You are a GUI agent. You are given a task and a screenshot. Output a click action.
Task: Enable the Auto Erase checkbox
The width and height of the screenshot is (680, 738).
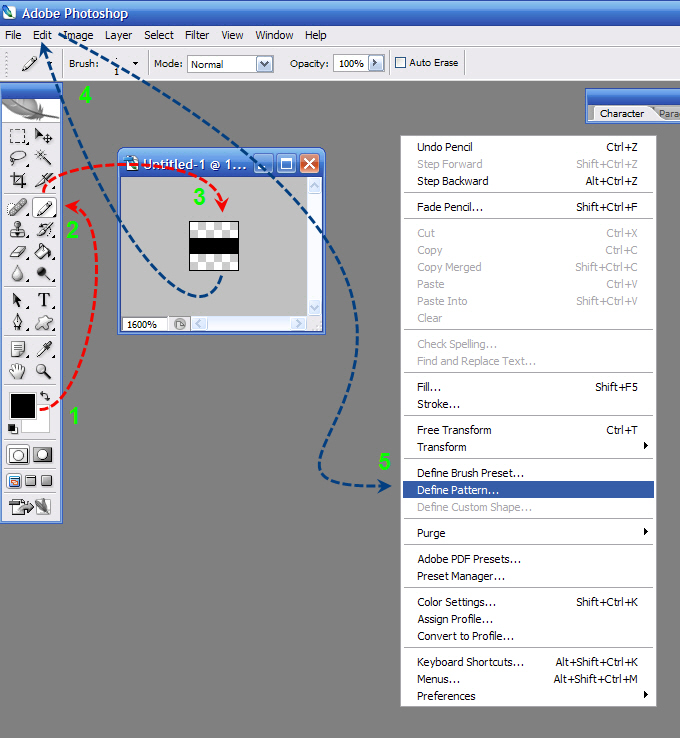click(401, 63)
